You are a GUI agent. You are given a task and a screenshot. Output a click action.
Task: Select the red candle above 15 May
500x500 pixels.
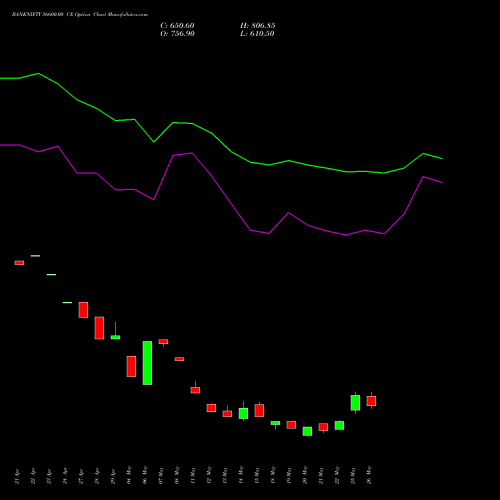click(259, 410)
